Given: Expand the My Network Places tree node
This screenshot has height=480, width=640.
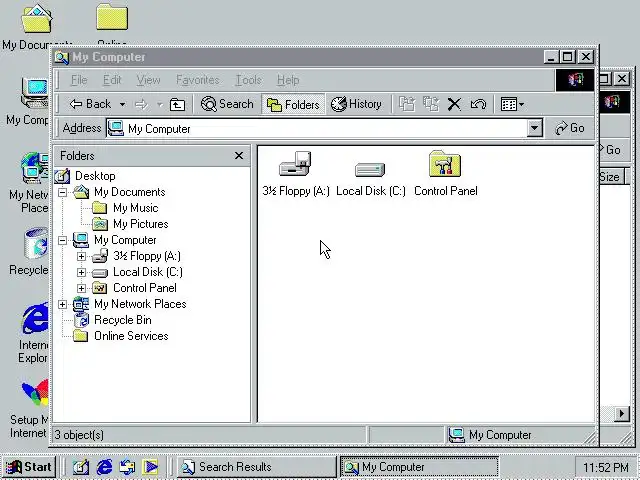Looking at the screenshot, I should click(62, 304).
